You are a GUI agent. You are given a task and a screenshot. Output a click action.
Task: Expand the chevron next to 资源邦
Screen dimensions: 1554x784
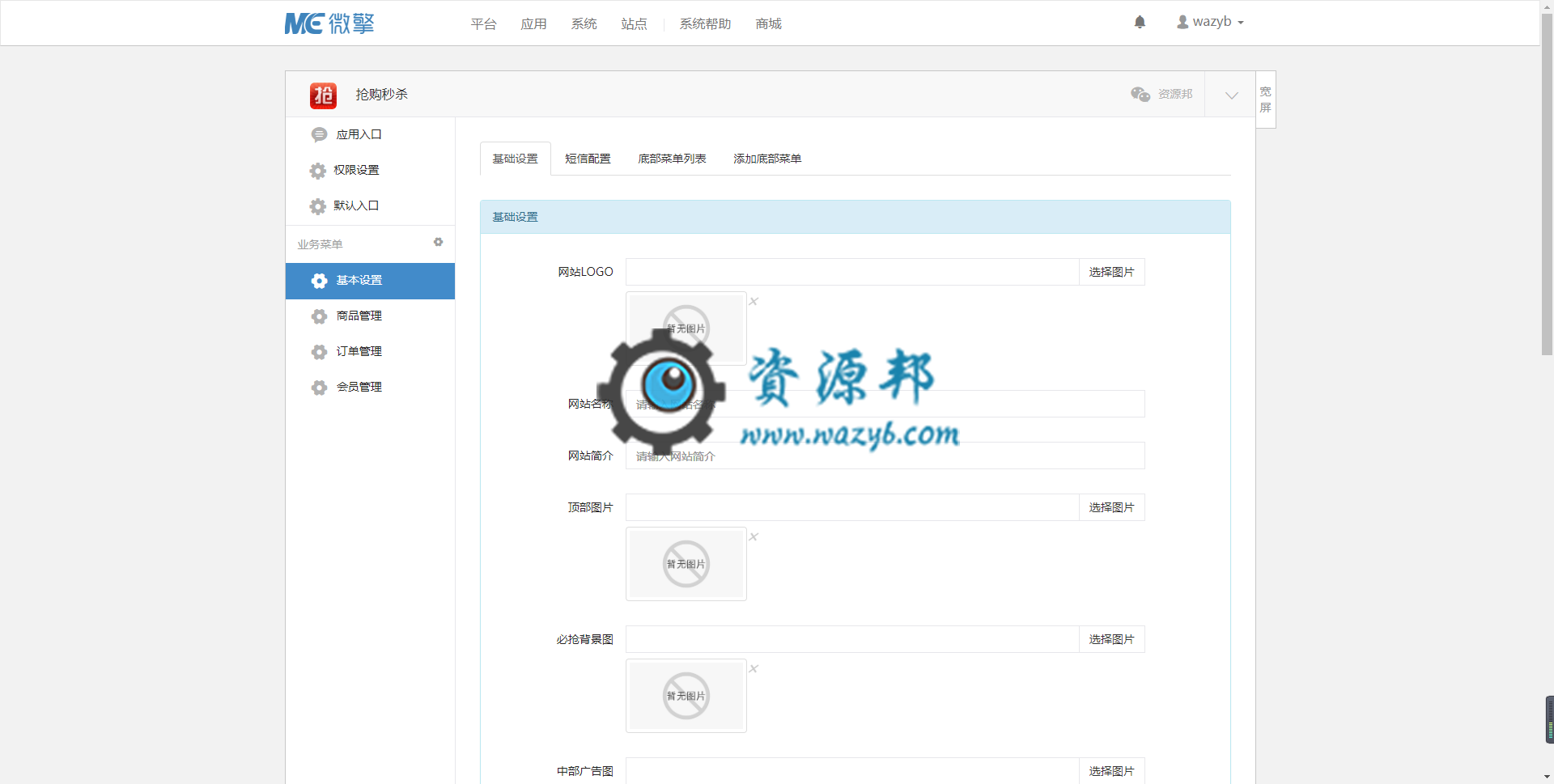1231,95
